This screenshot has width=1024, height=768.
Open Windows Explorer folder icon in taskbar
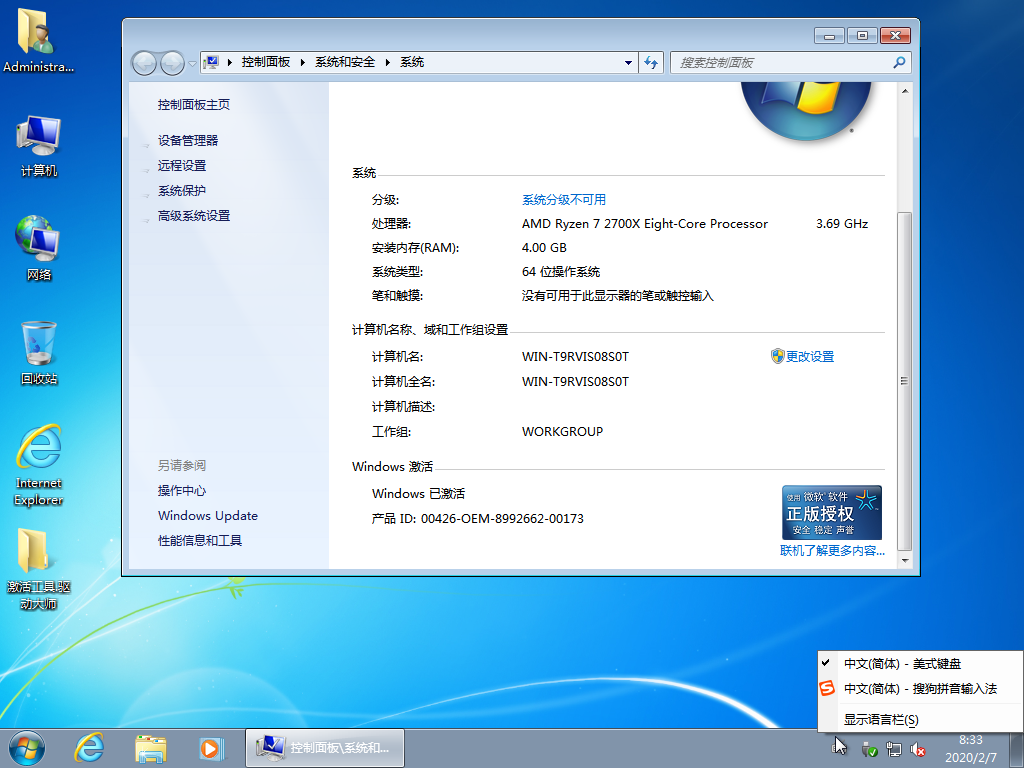(x=151, y=747)
